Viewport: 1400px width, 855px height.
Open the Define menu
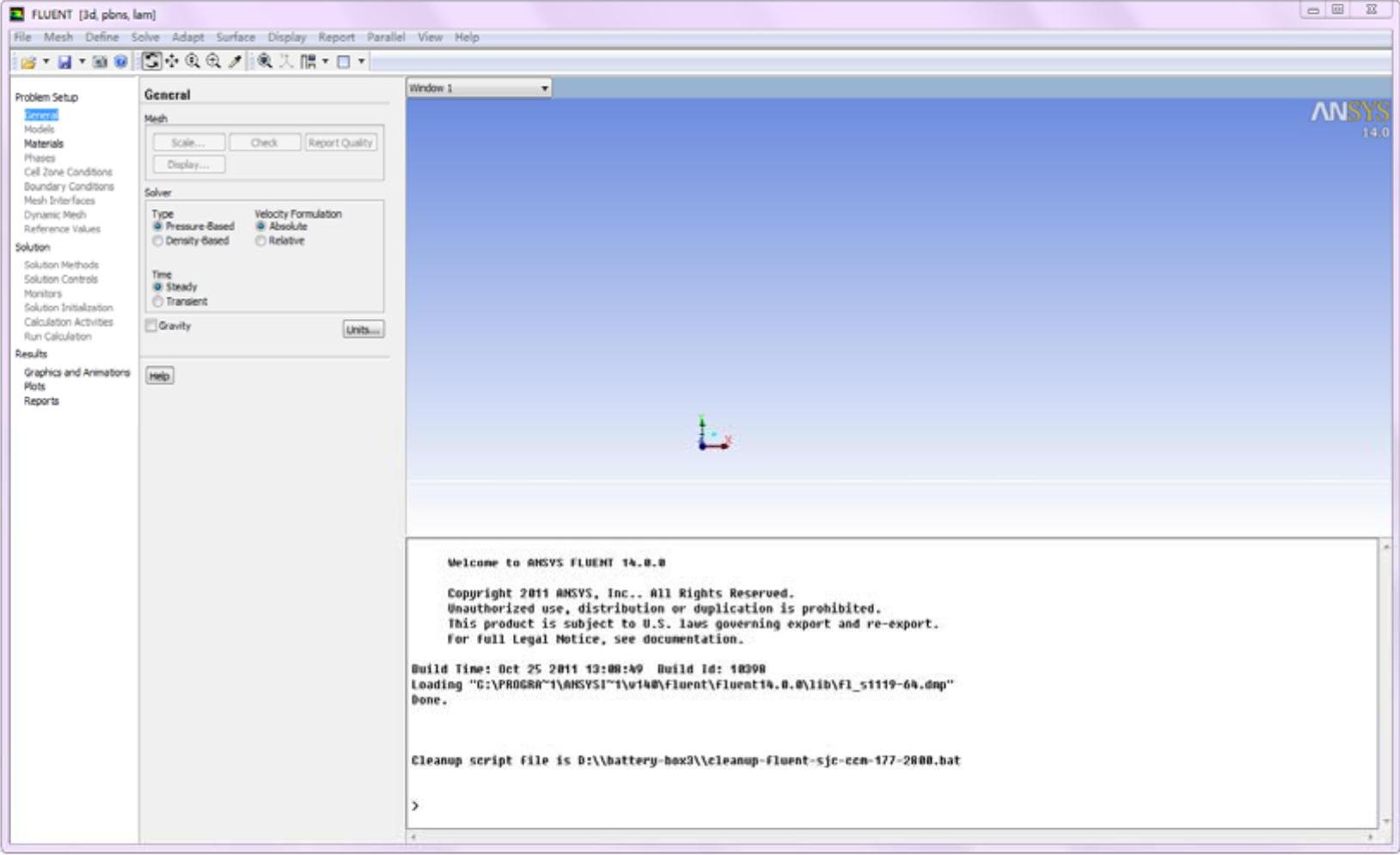pyautogui.click(x=102, y=37)
